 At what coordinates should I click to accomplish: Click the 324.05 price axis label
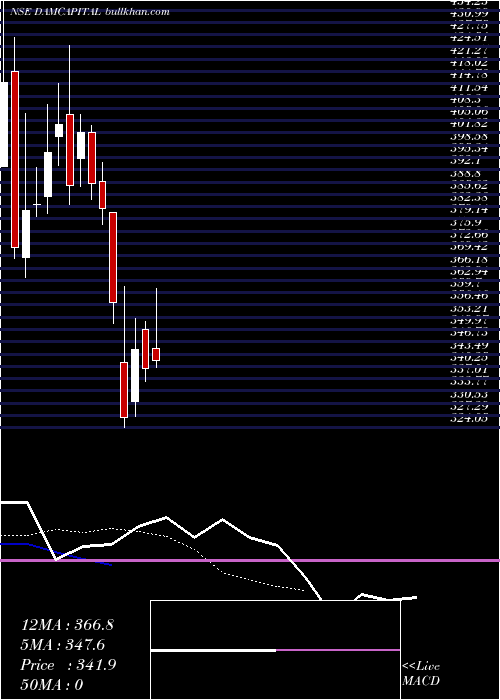point(469,419)
